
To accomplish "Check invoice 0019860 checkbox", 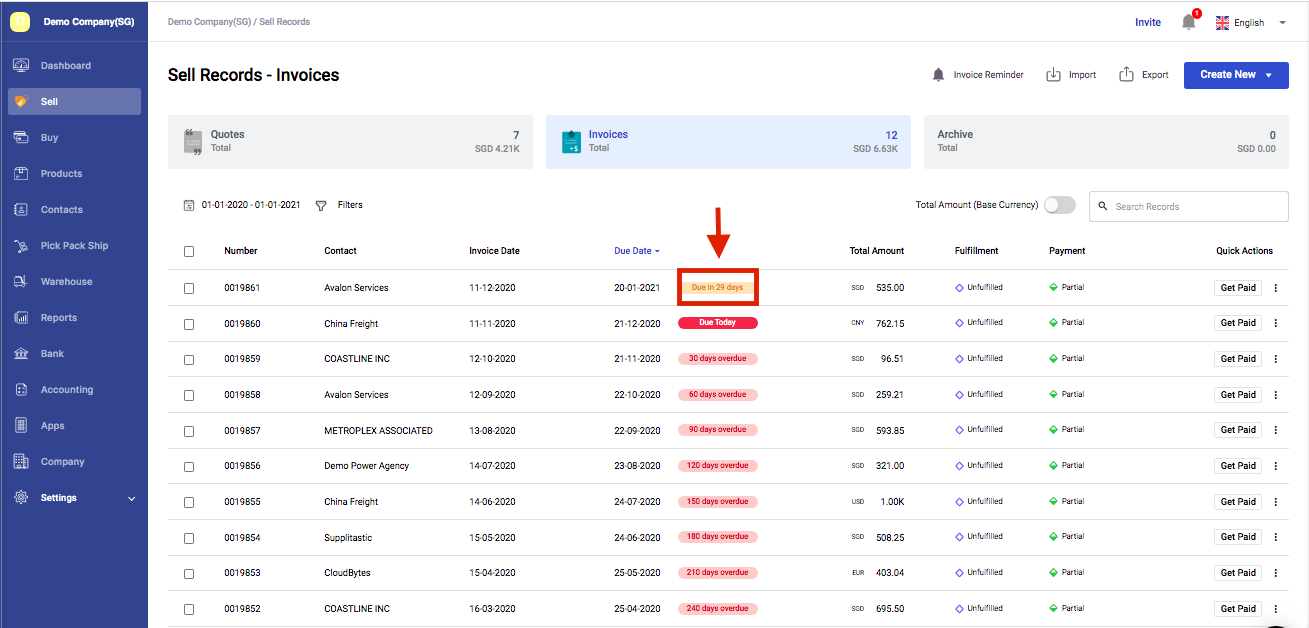I will (x=189, y=324).
